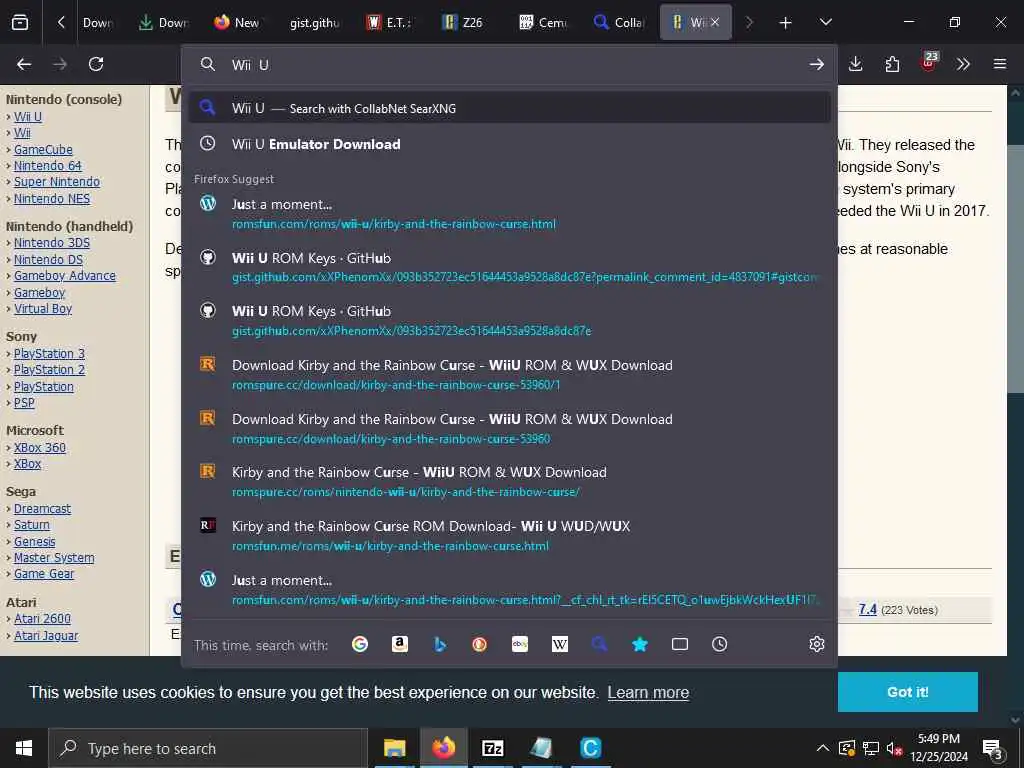The width and height of the screenshot is (1024, 768).
Task: Open the Wii U sidebar link
Action: 28,117
